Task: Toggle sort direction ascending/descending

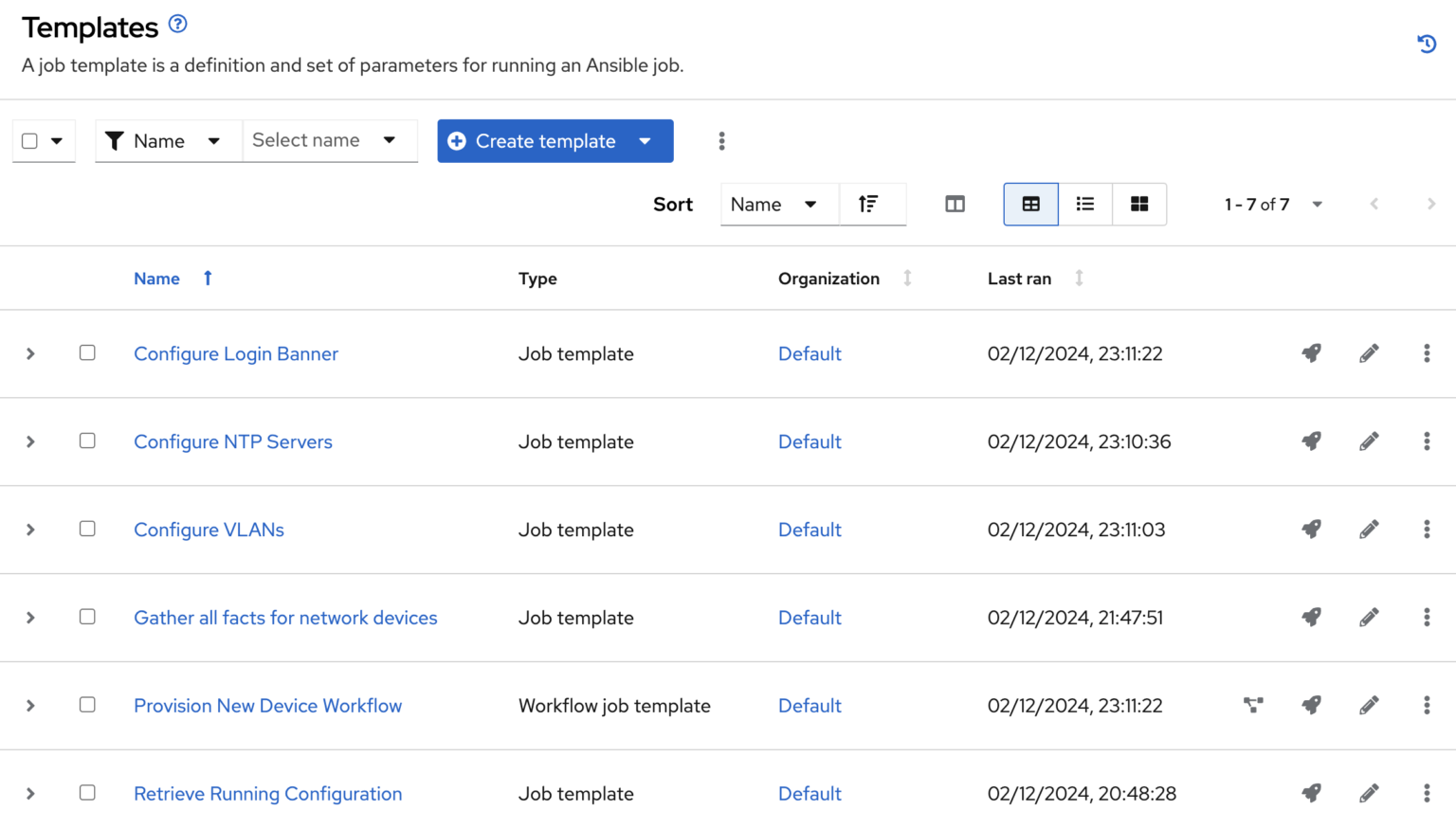Action: pyautogui.click(x=868, y=205)
